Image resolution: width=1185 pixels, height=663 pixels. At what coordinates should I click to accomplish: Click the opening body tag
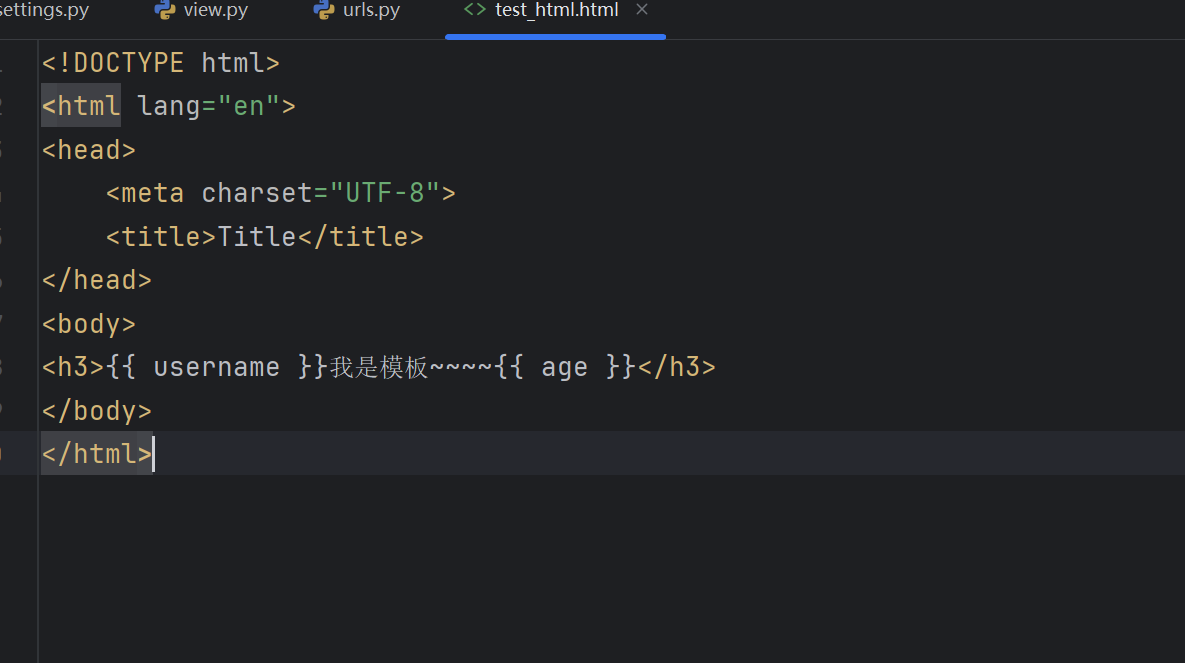click(x=89, y=324)
